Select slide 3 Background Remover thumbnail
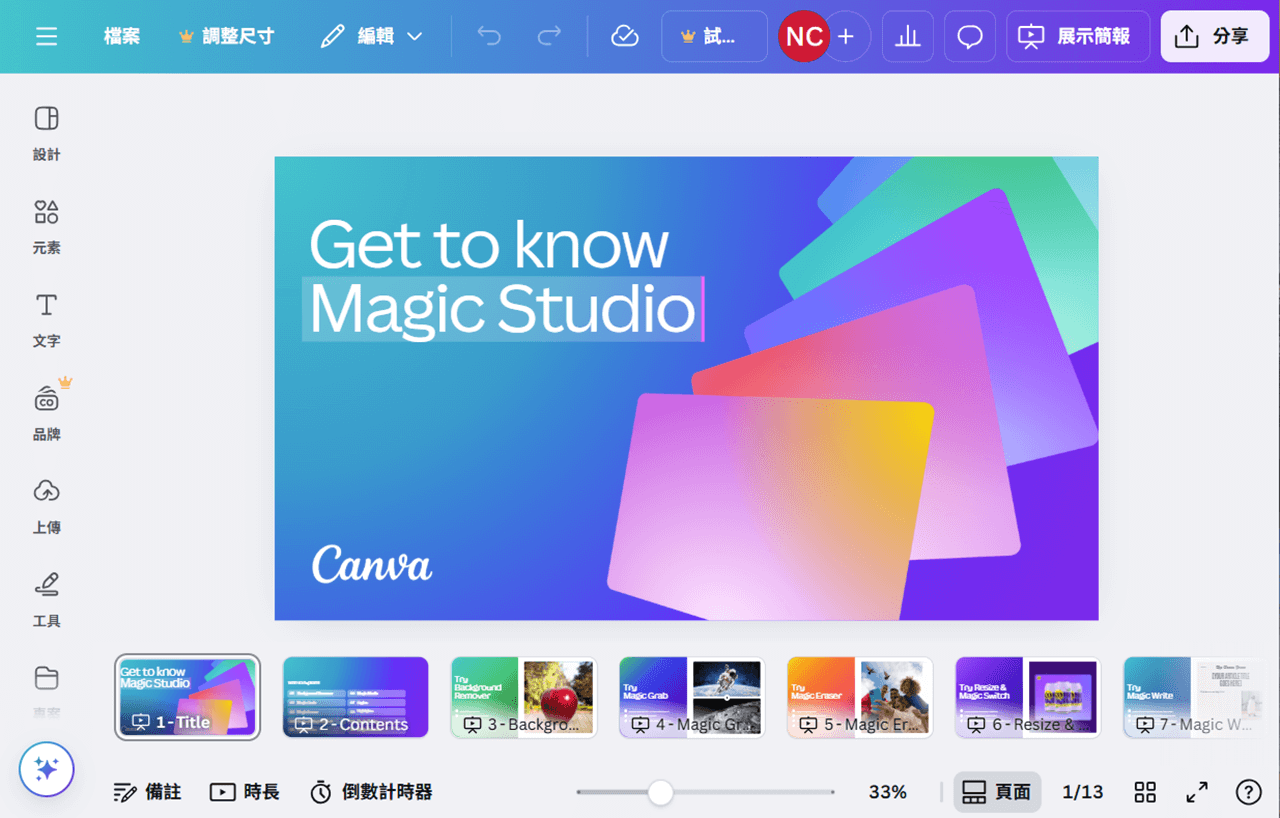 pyautogui.click(x=524, y=697)
